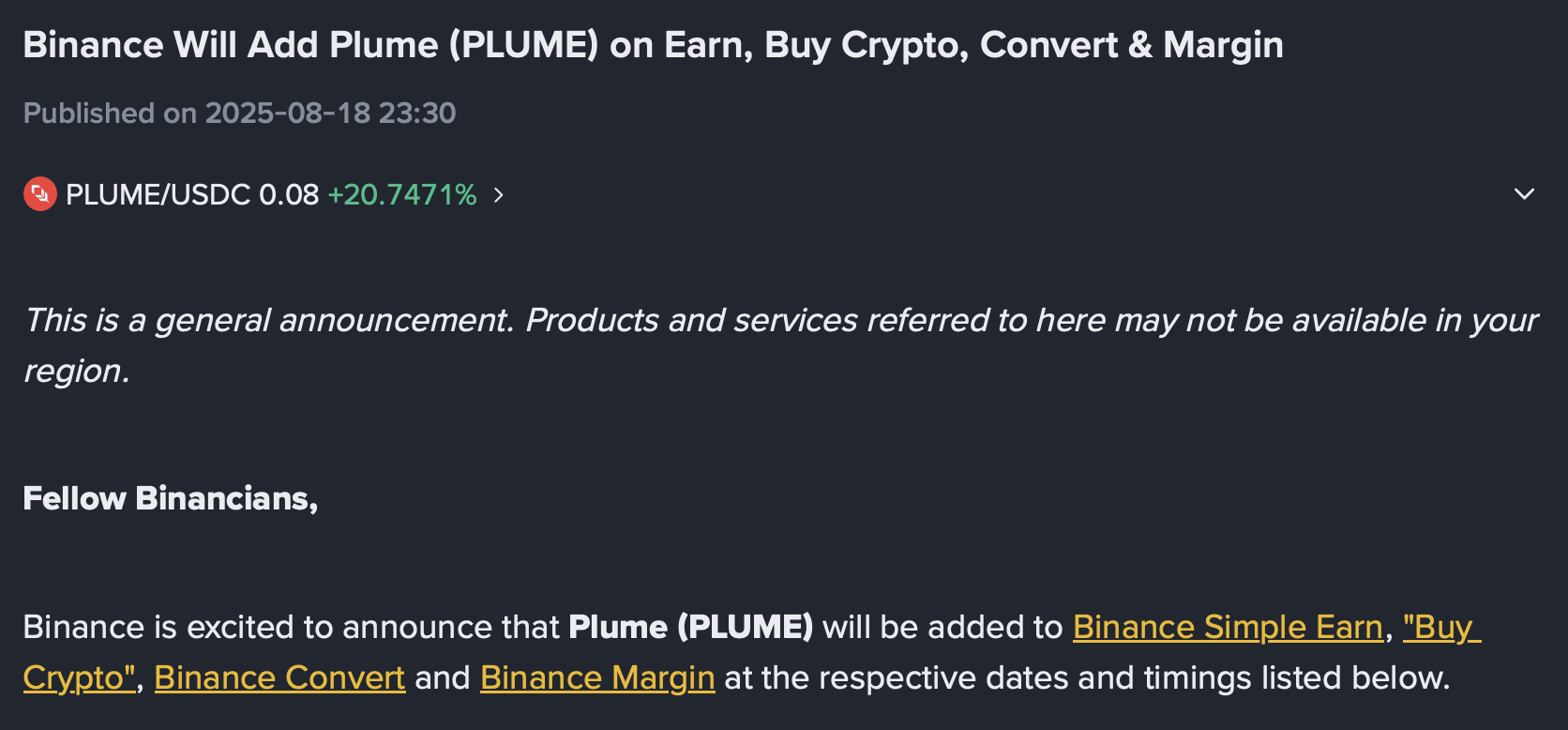Open the PLUME/USDC pair label
Image resolution: width=1568 pixels, height=730 pixels.
[158, 194]
